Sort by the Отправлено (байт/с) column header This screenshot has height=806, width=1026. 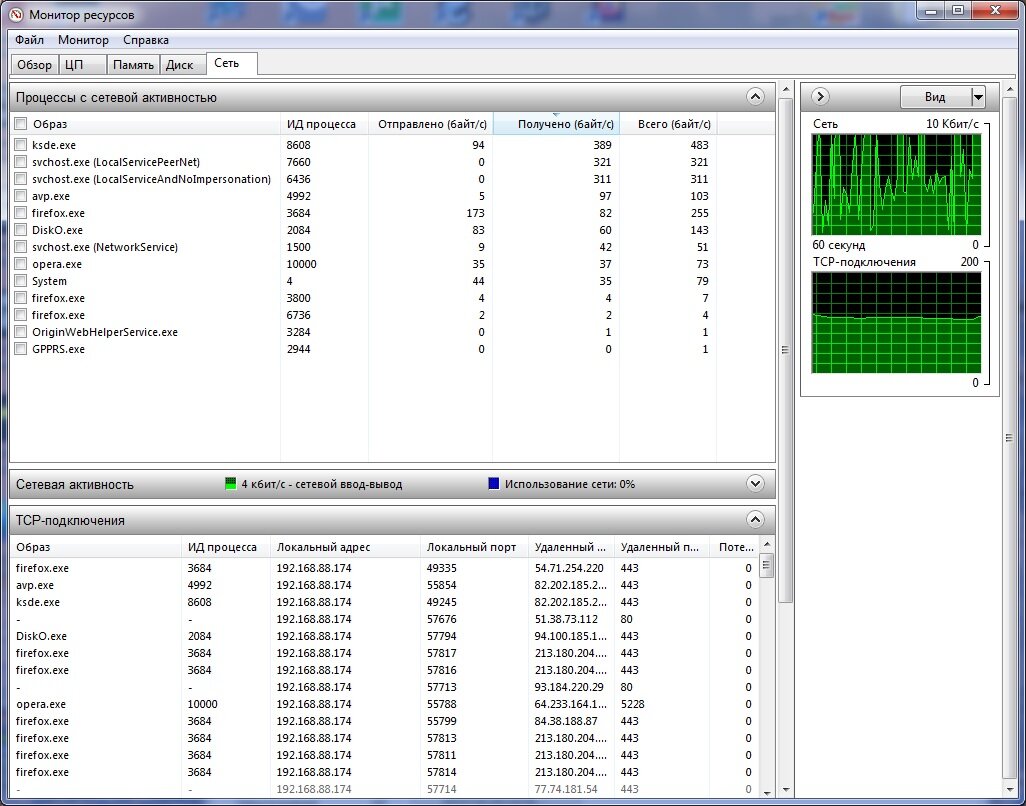pos(431,124)
